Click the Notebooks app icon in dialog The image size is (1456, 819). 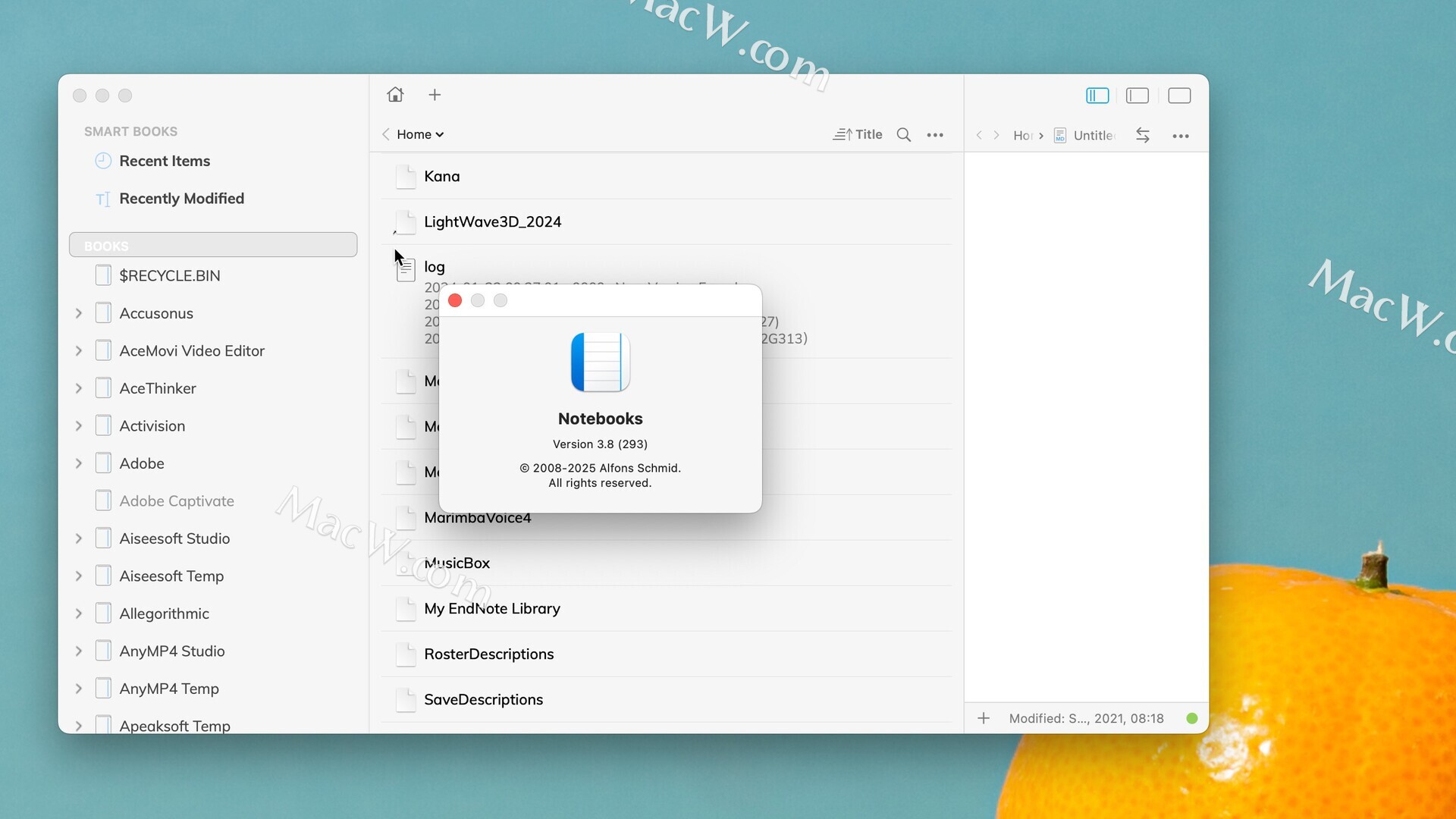pos(601,362)
